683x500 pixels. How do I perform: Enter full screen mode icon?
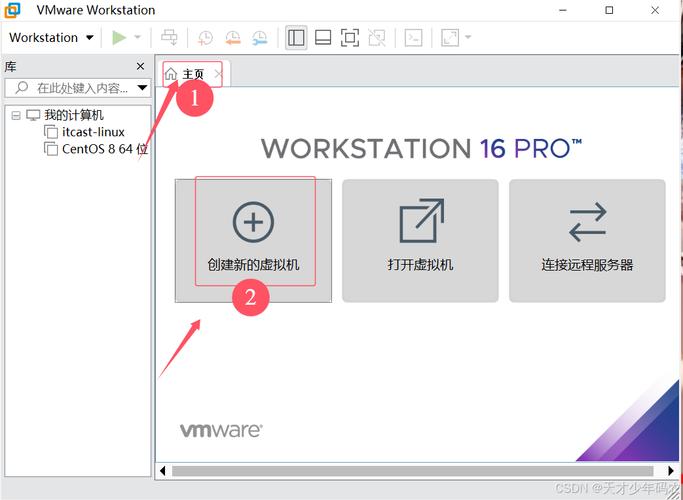(349, 38)
